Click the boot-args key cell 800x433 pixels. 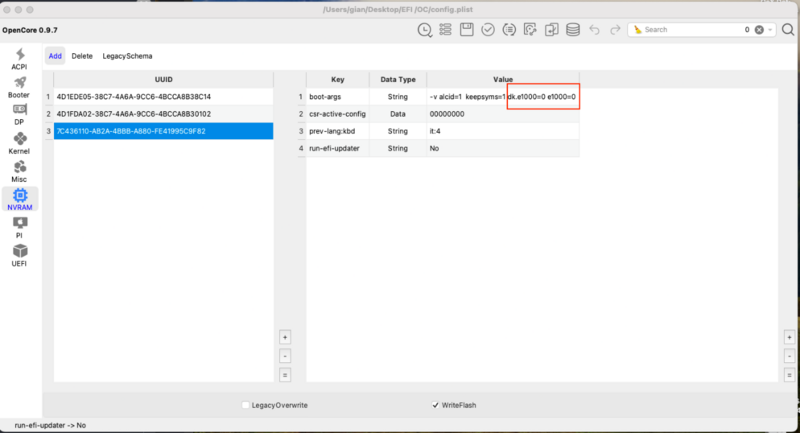(338, 97)
